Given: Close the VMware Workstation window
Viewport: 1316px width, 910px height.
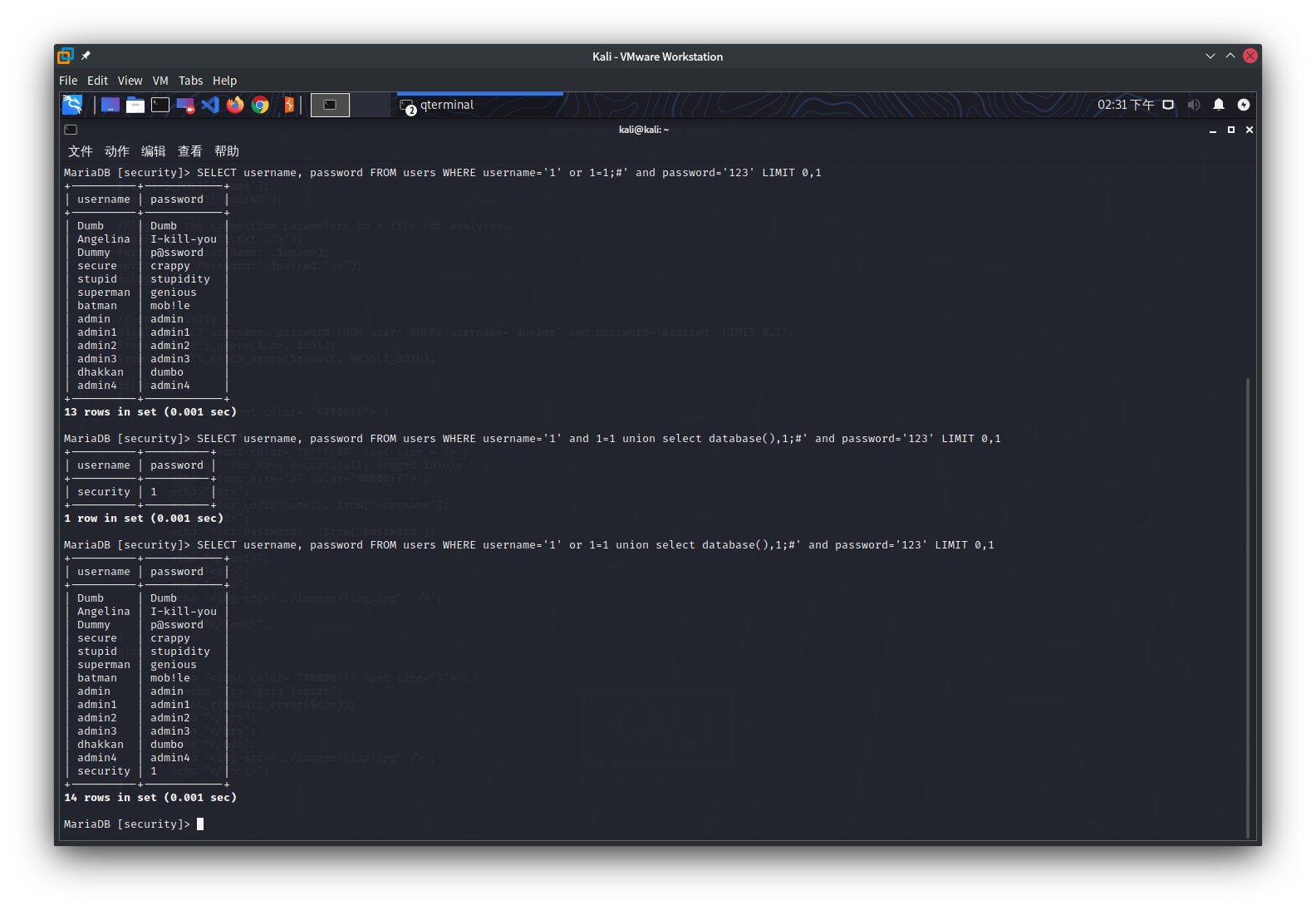Looking at the screenshot, I should [1250, 56].
